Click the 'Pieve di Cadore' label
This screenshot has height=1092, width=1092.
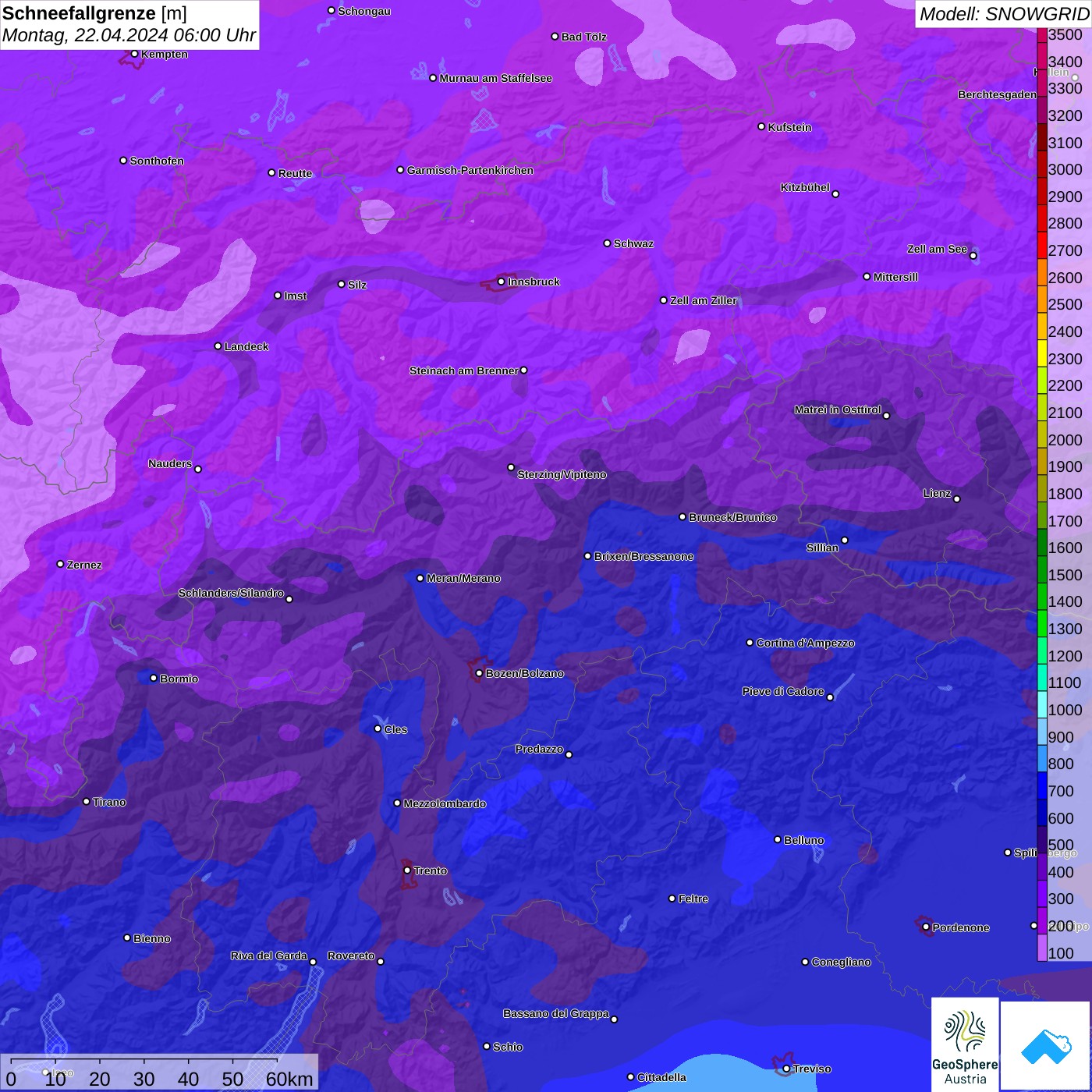coord(783,691)
